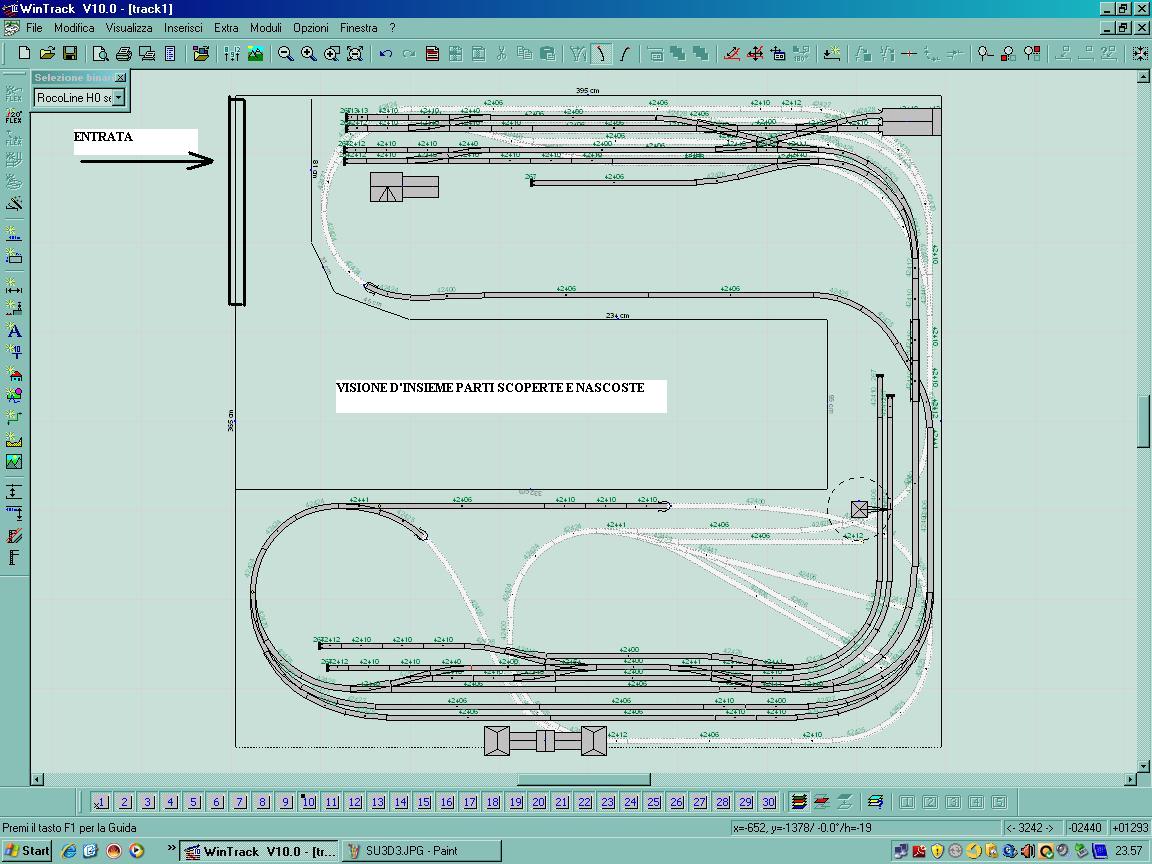
Task: Click the track list sheet icon
Action: 170,54
